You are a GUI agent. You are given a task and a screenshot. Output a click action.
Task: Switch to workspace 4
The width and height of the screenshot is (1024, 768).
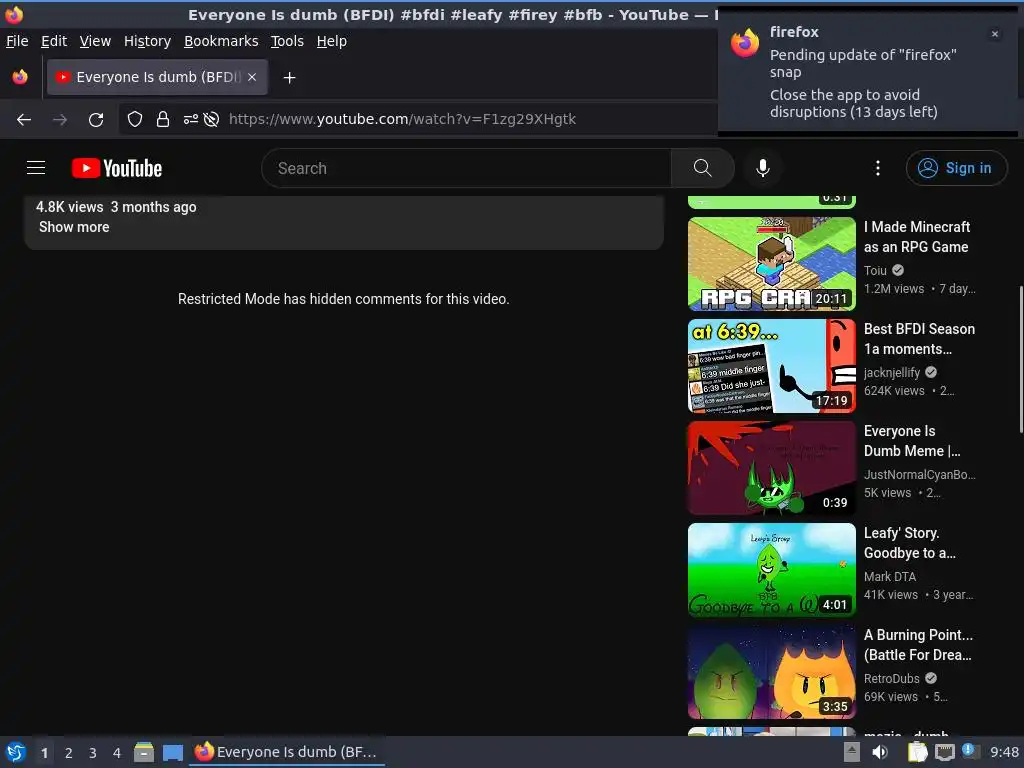click(x=117, y=753)
